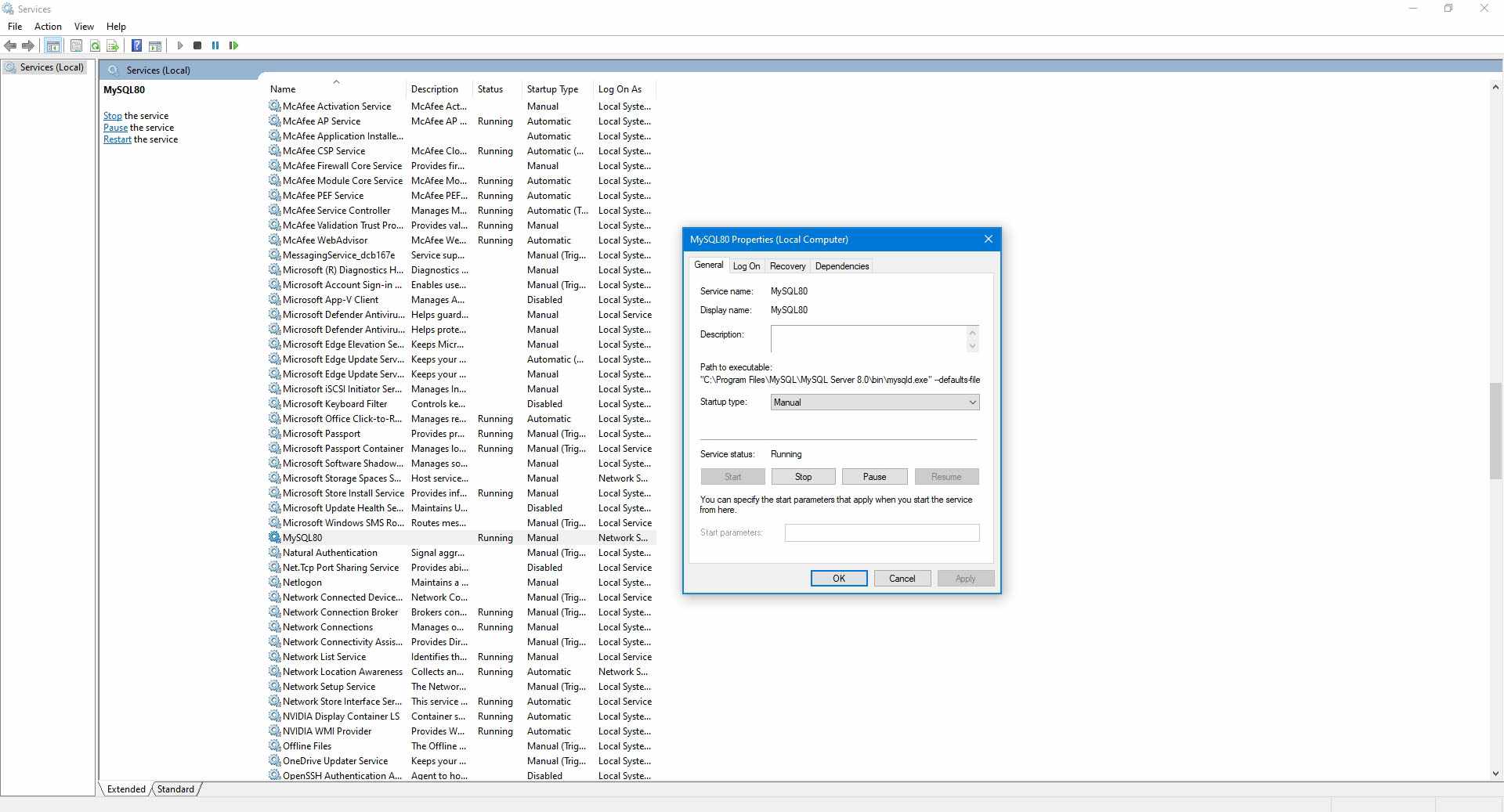Open the Action menu
This screenshot has height=812, width=1504.
coord(48,26)
